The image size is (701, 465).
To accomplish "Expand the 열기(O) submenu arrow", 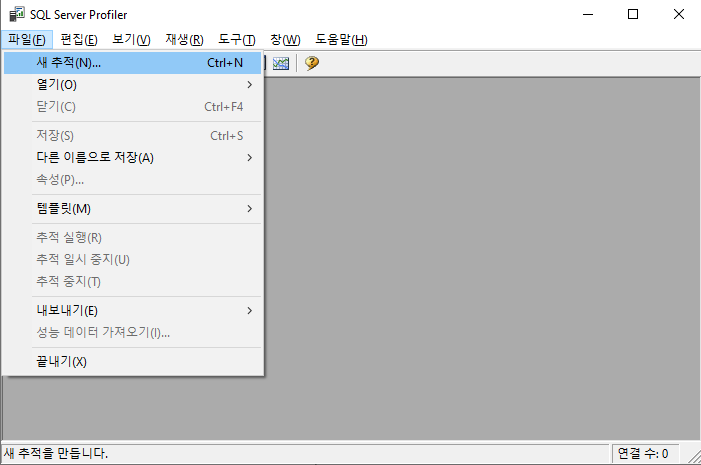I will click(x=249, y=85).
